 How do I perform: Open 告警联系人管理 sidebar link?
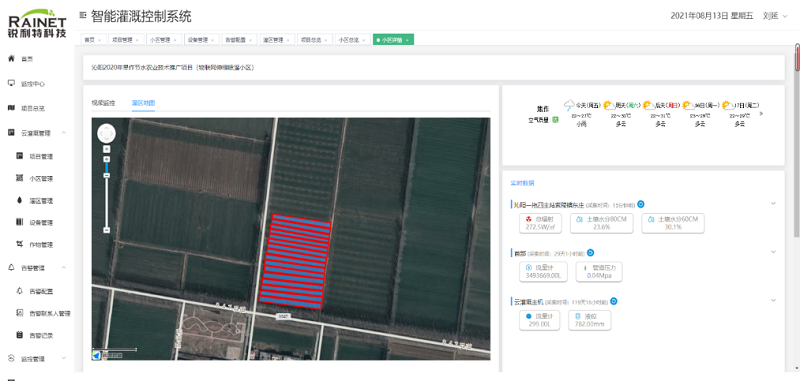(x=50, y=313)
